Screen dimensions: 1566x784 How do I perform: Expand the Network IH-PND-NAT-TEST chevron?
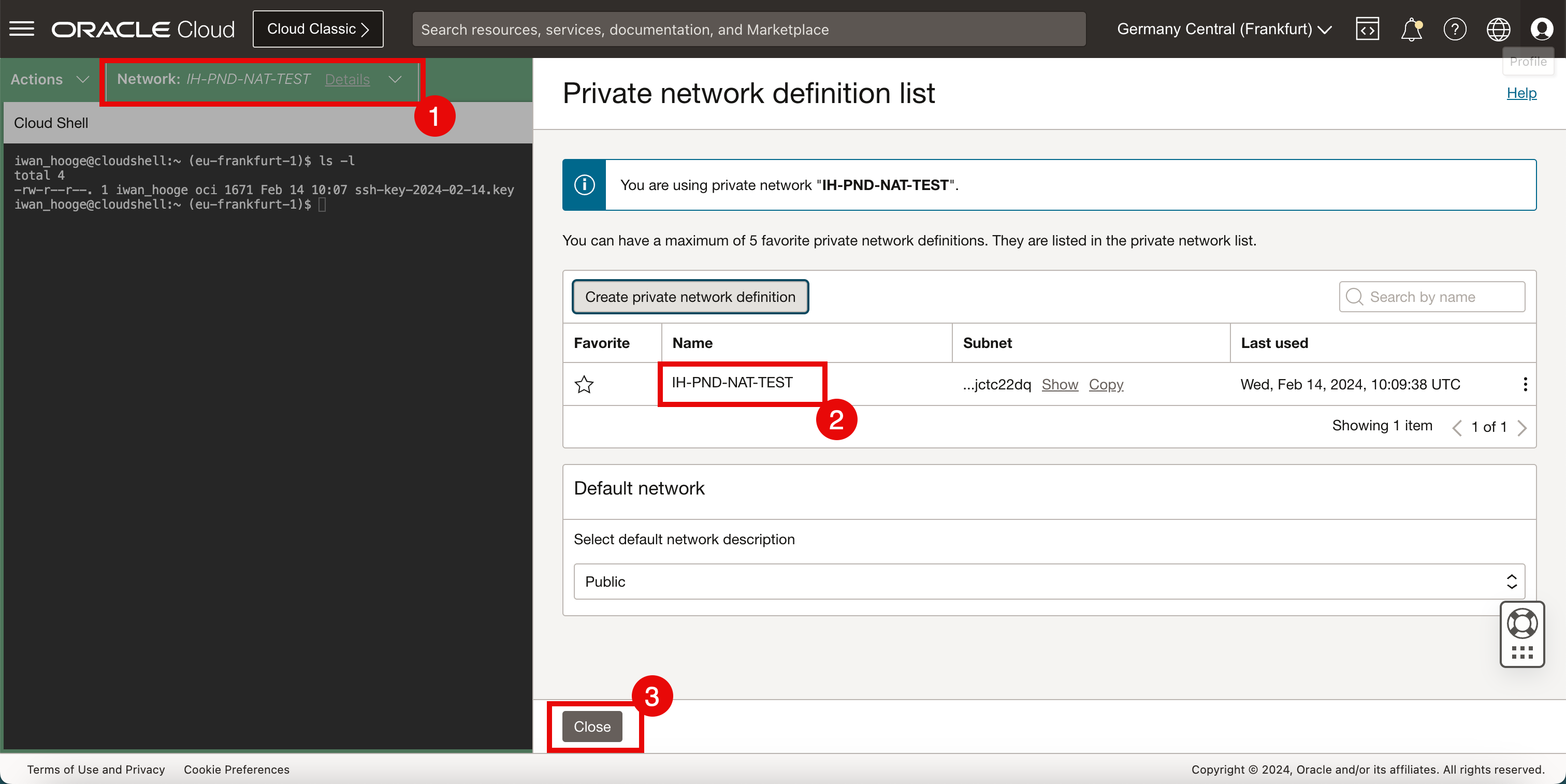395,79
